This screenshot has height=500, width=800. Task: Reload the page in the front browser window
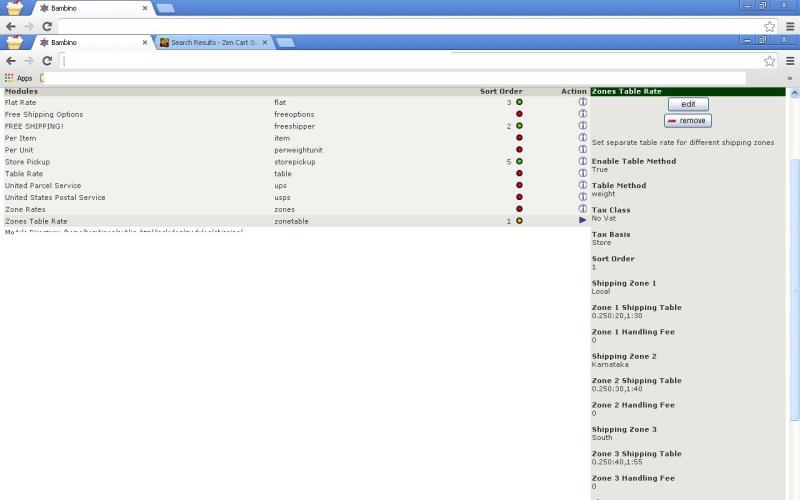(x=47, y=61)
